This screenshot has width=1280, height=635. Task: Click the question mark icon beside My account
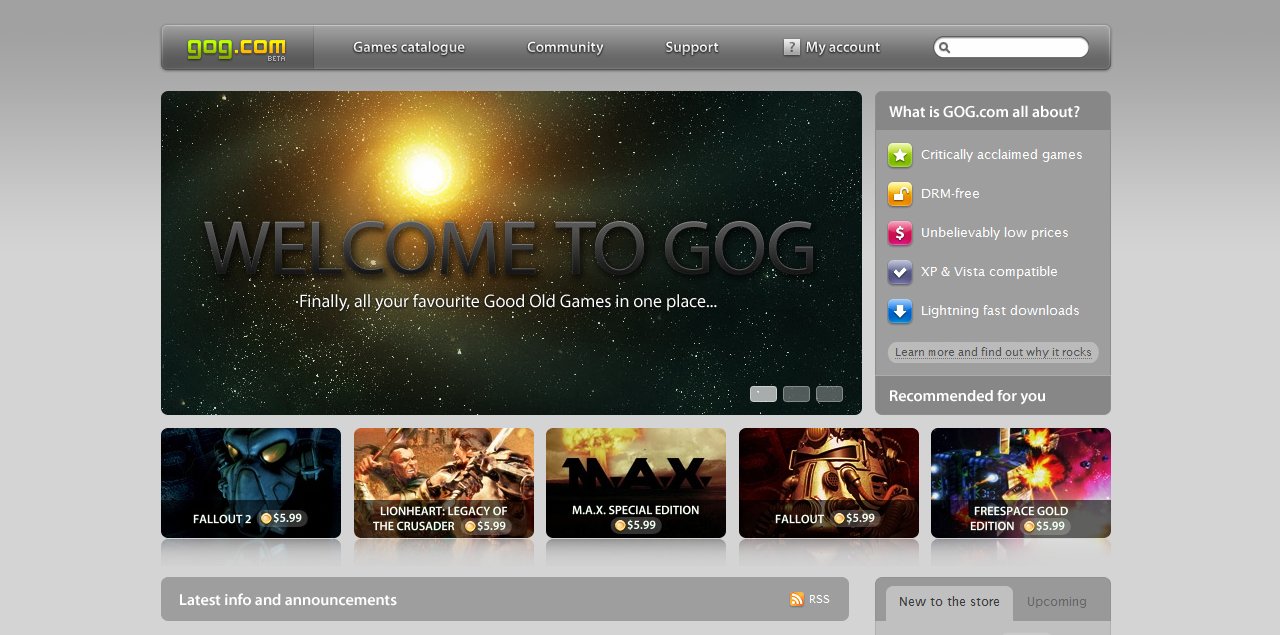point(792,47)
